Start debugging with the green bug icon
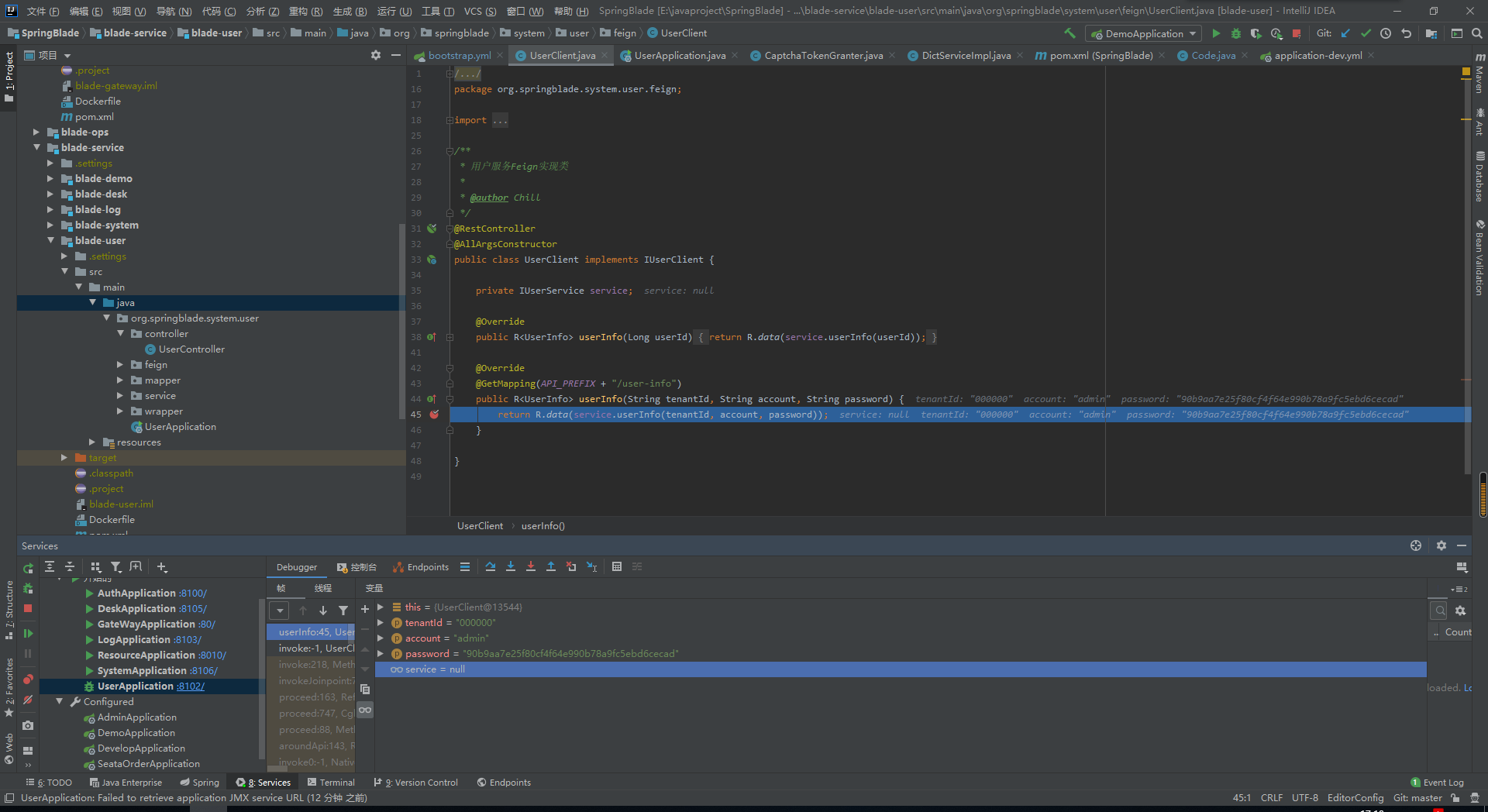The width and height of the screenshot is (1488, 812). pyautogui.click(x=1236, y=33)
